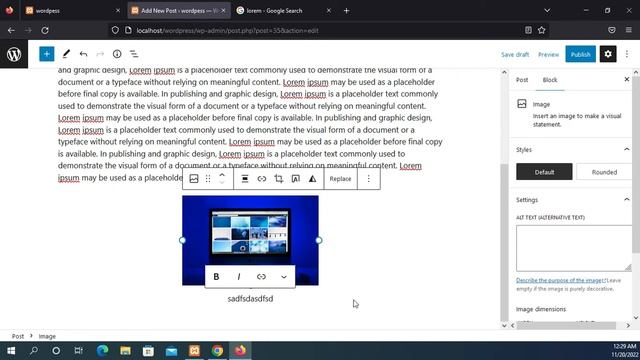Image resolution: width=640 pixels, height=360 pixels.
Task: Select the Tools pencil icon
Action: pos(66,54)
